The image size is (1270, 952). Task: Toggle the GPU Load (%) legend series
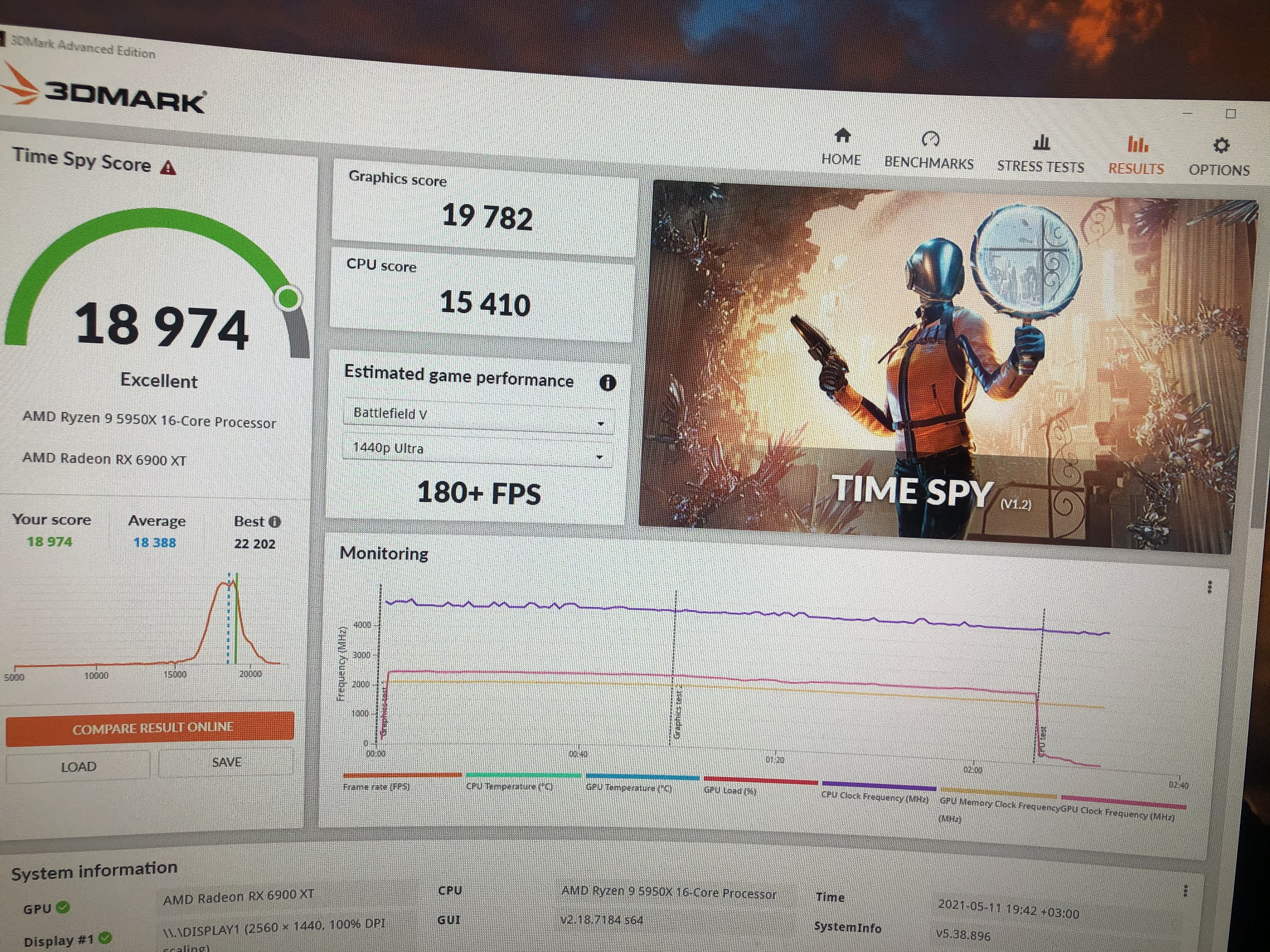click(730, 791)
